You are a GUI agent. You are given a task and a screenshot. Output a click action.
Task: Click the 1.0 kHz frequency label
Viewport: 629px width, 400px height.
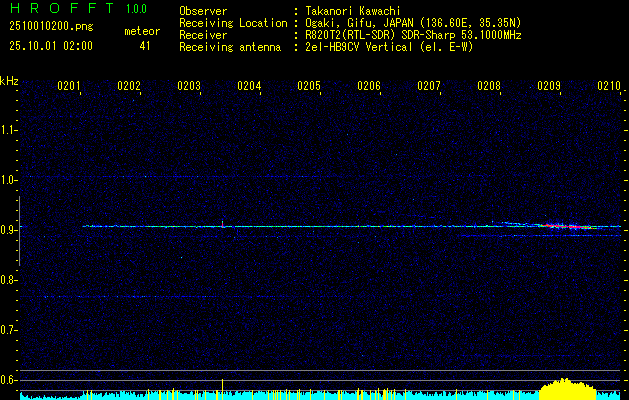8,180
